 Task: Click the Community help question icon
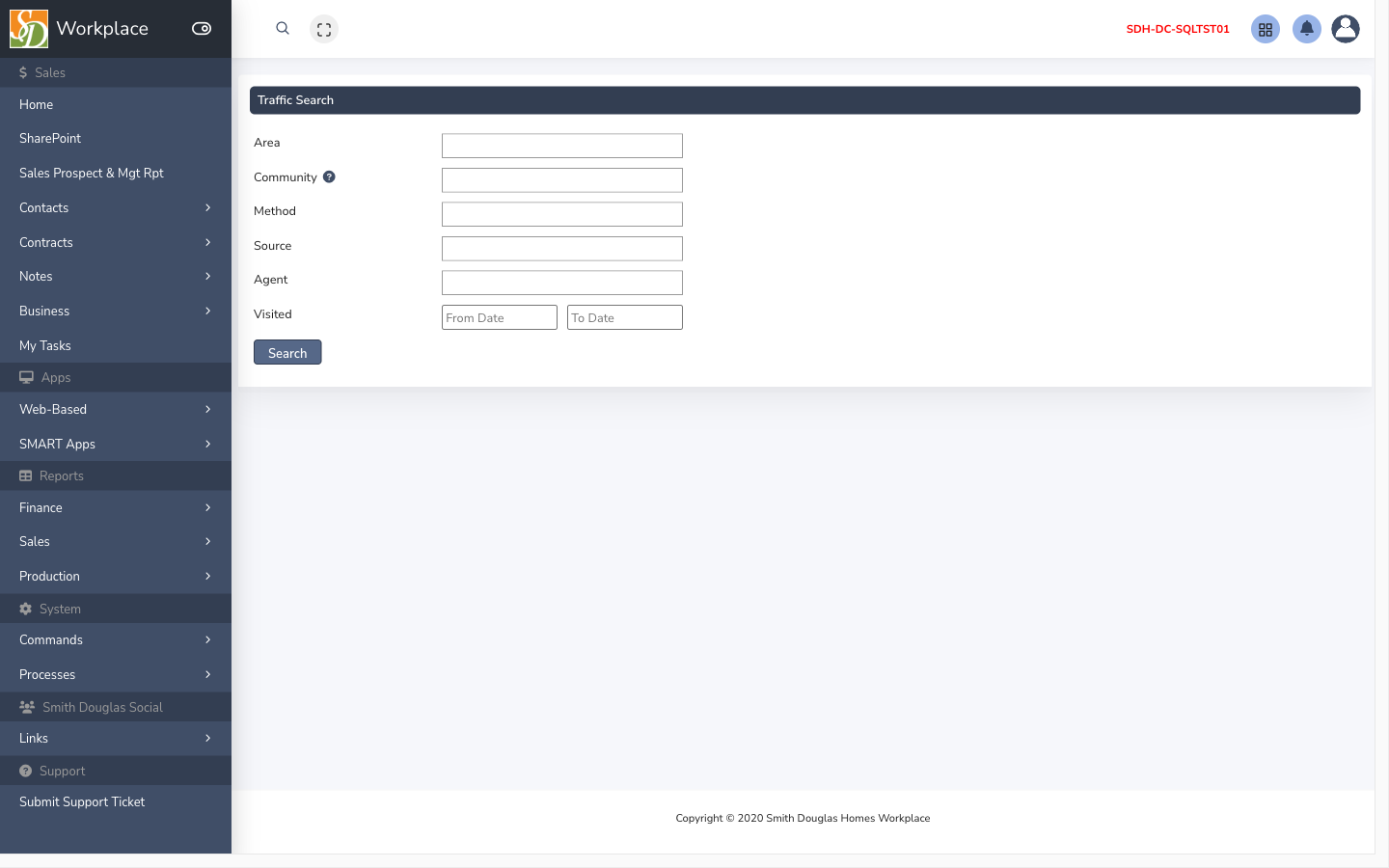coord(329,176)
